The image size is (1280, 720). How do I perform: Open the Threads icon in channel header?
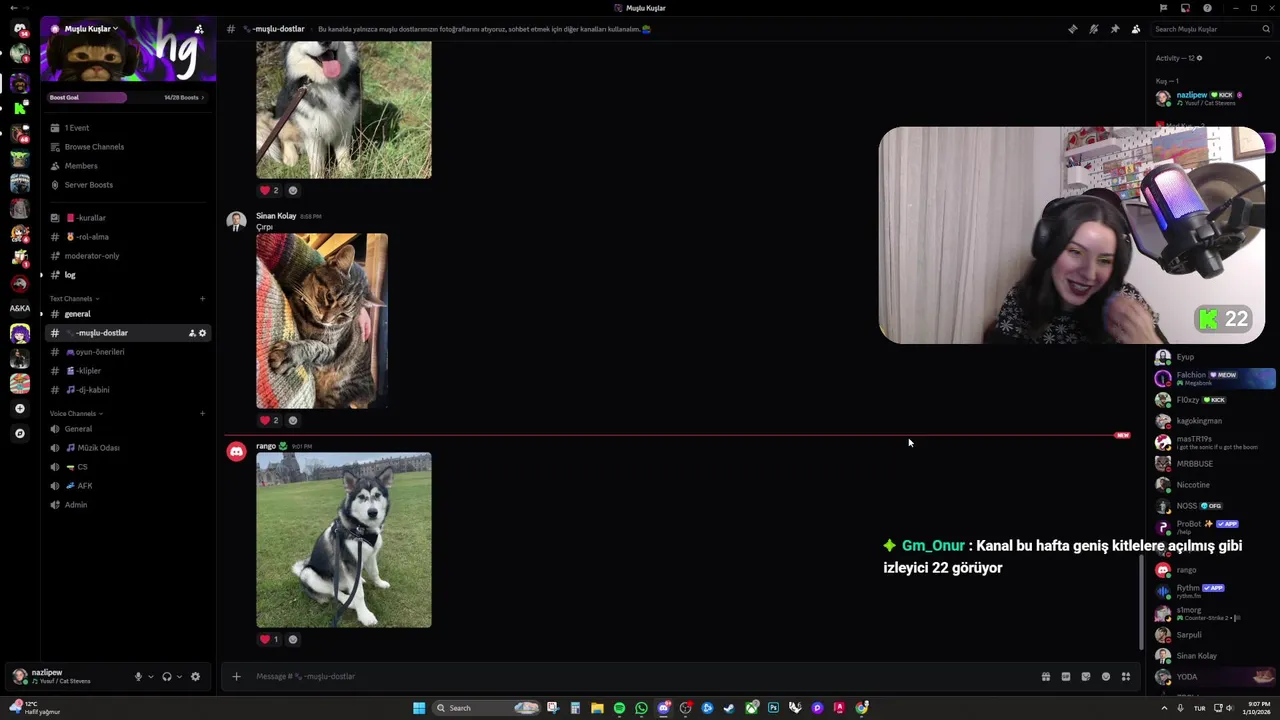click(x=1073, y=29)
